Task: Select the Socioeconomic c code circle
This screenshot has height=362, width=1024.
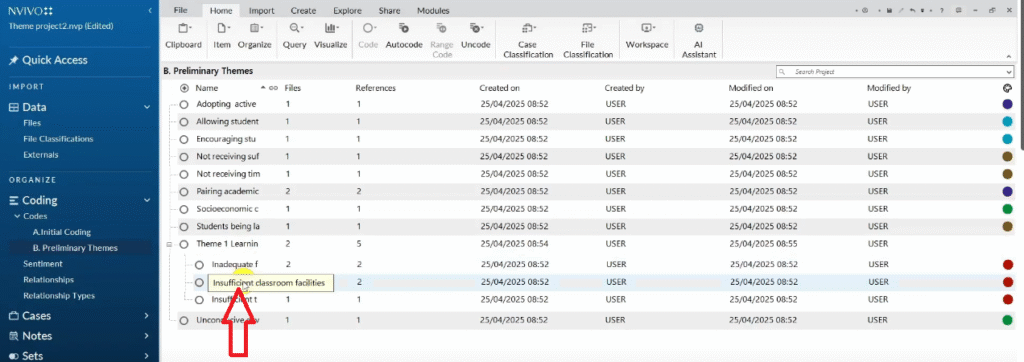Action: pyautogui.click(x=184, y=209)
